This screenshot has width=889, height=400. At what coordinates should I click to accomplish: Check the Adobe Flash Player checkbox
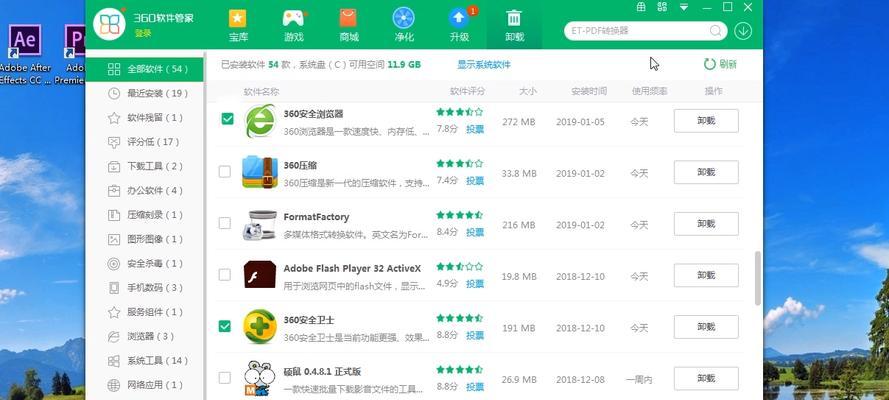[225, 275]
